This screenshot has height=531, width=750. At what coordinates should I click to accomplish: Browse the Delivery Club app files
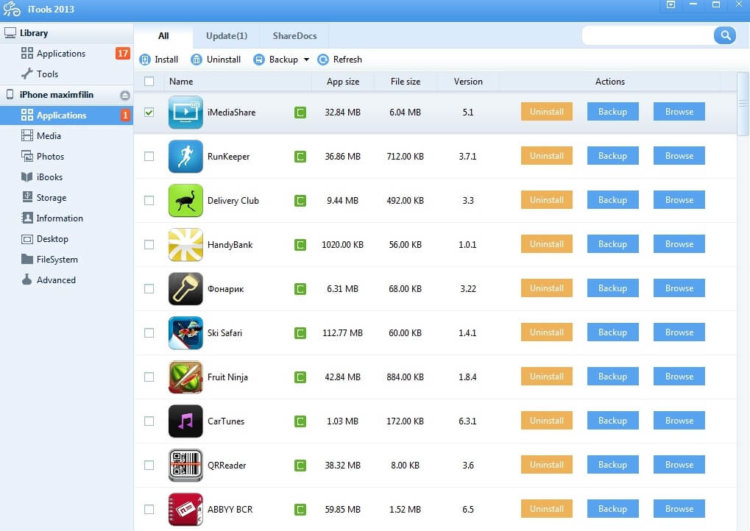(679, 200)
